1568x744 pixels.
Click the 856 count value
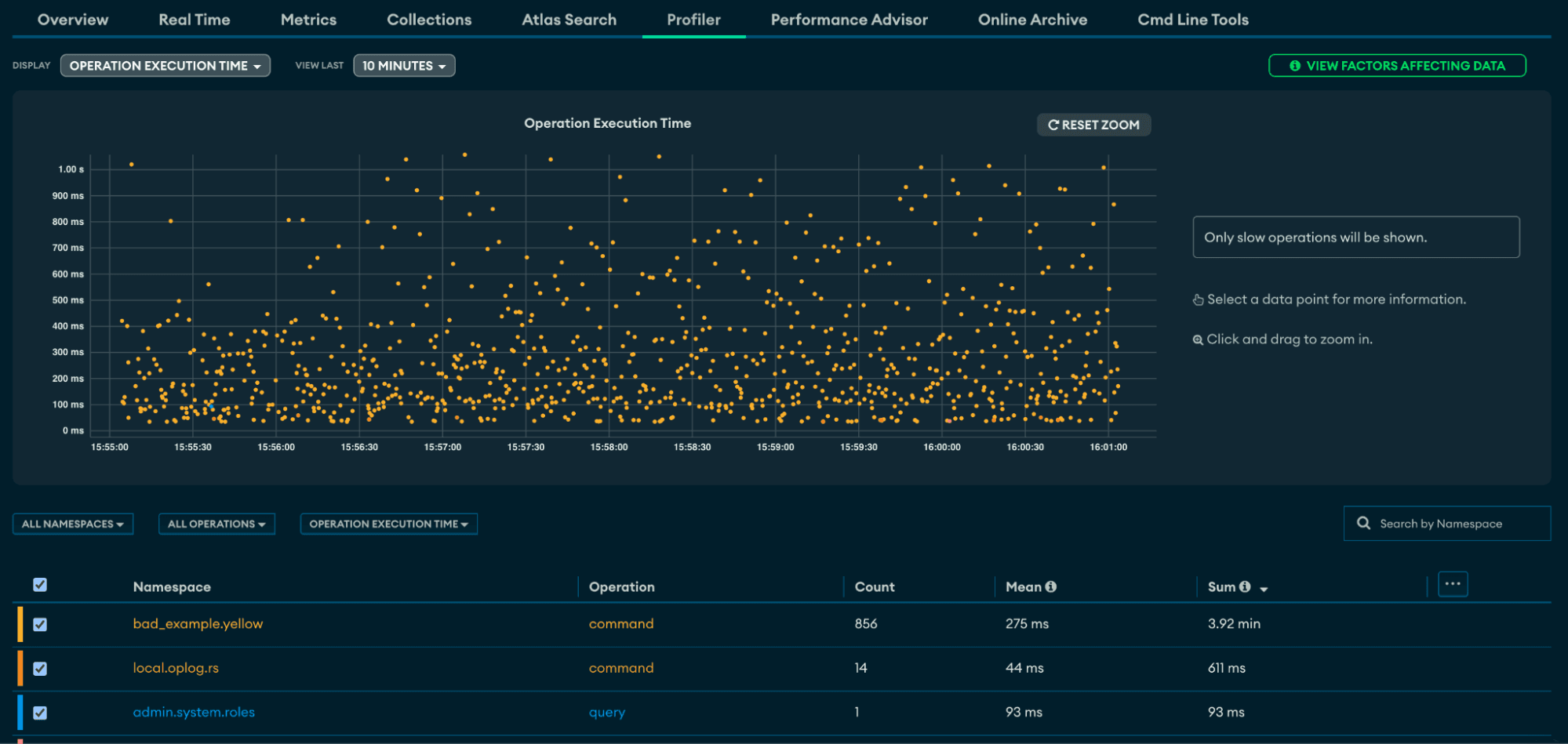coord(866,624)
